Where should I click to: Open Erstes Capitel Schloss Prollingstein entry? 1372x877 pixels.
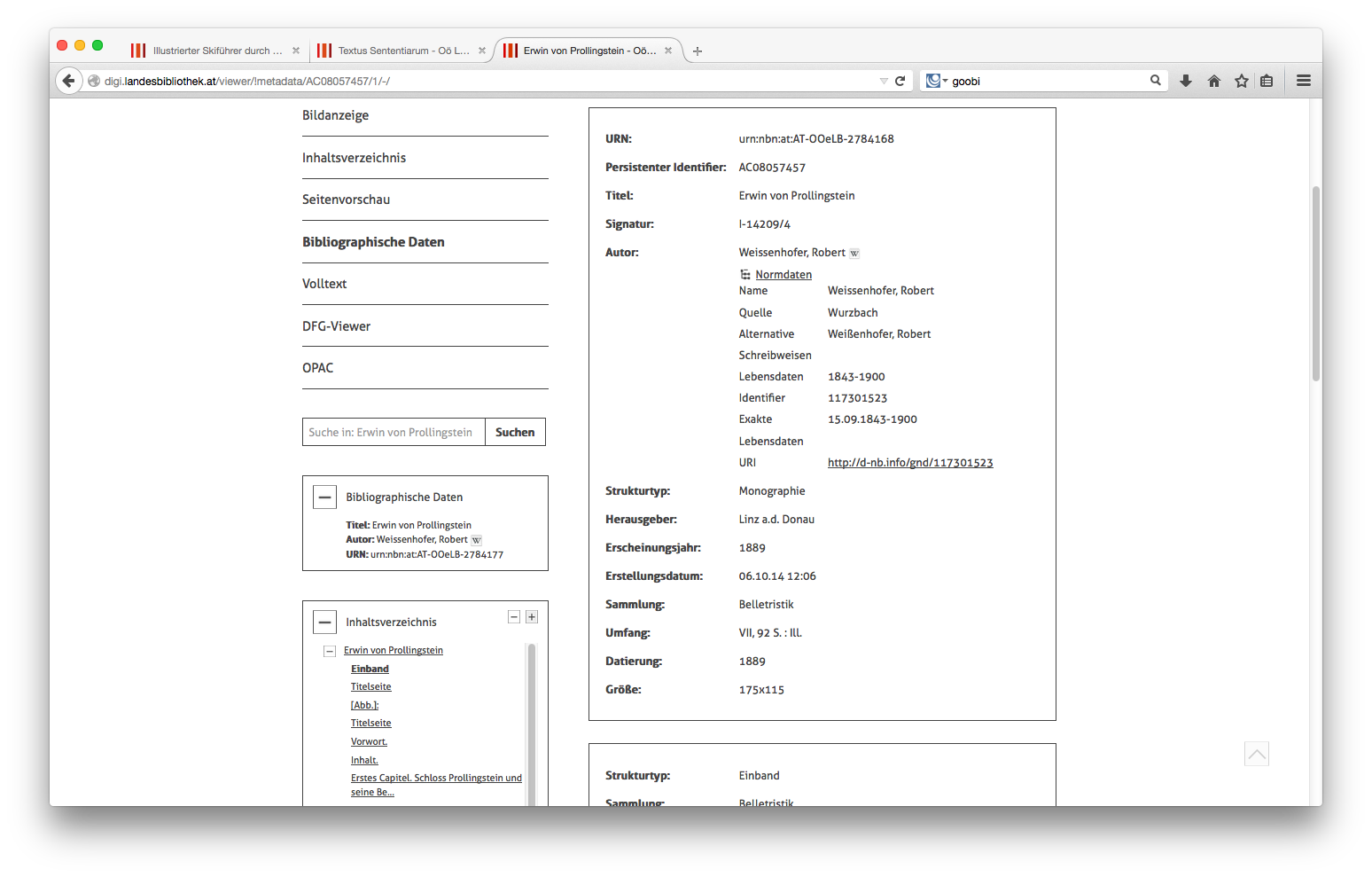click(x=436, y=785)
